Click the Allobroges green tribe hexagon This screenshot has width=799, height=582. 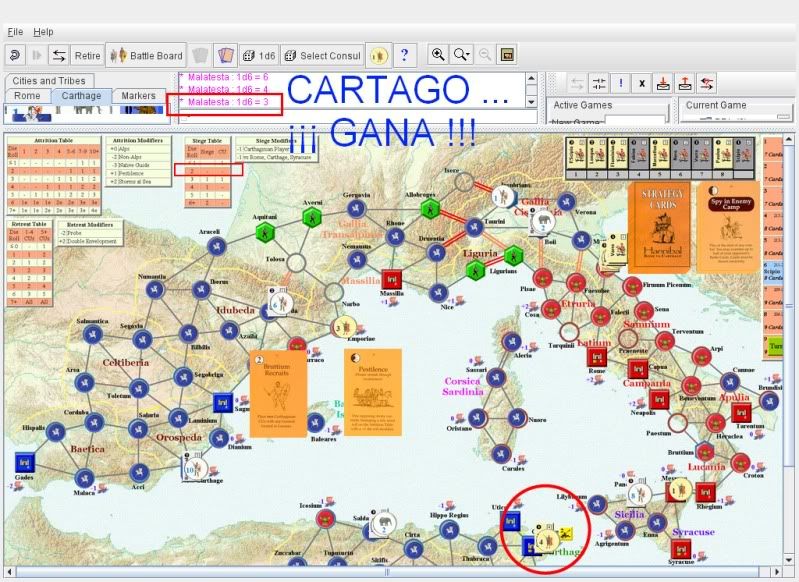pyautogui.click(x=430, y=209)
